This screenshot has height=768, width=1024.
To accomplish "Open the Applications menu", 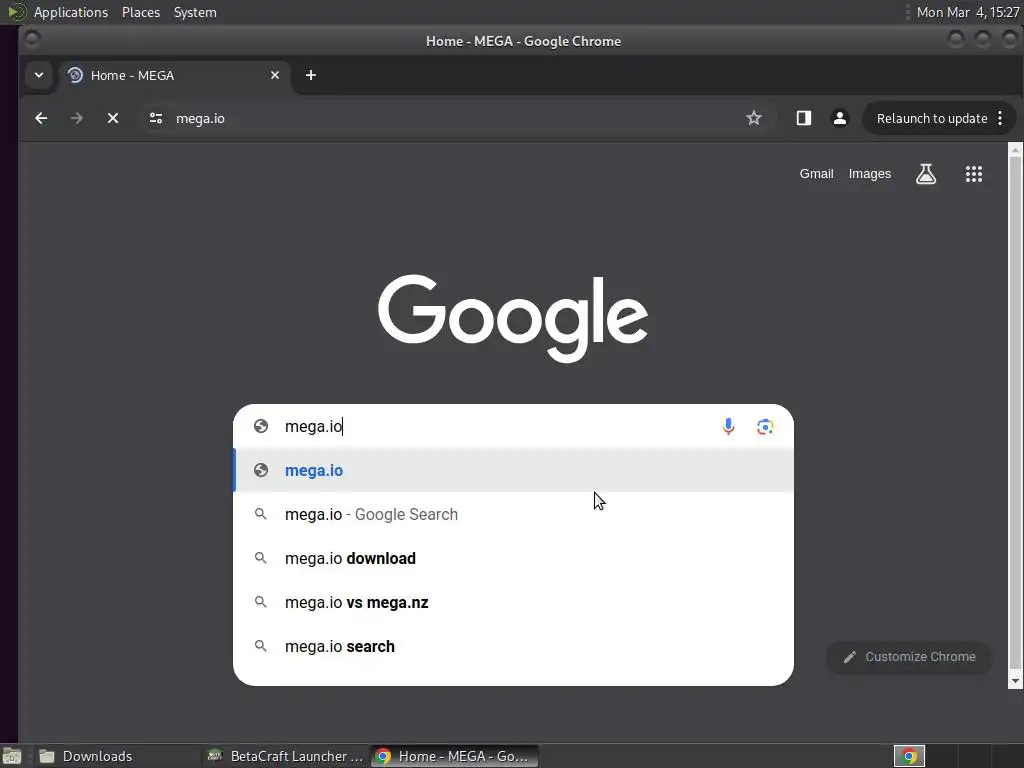I will 71,12.
